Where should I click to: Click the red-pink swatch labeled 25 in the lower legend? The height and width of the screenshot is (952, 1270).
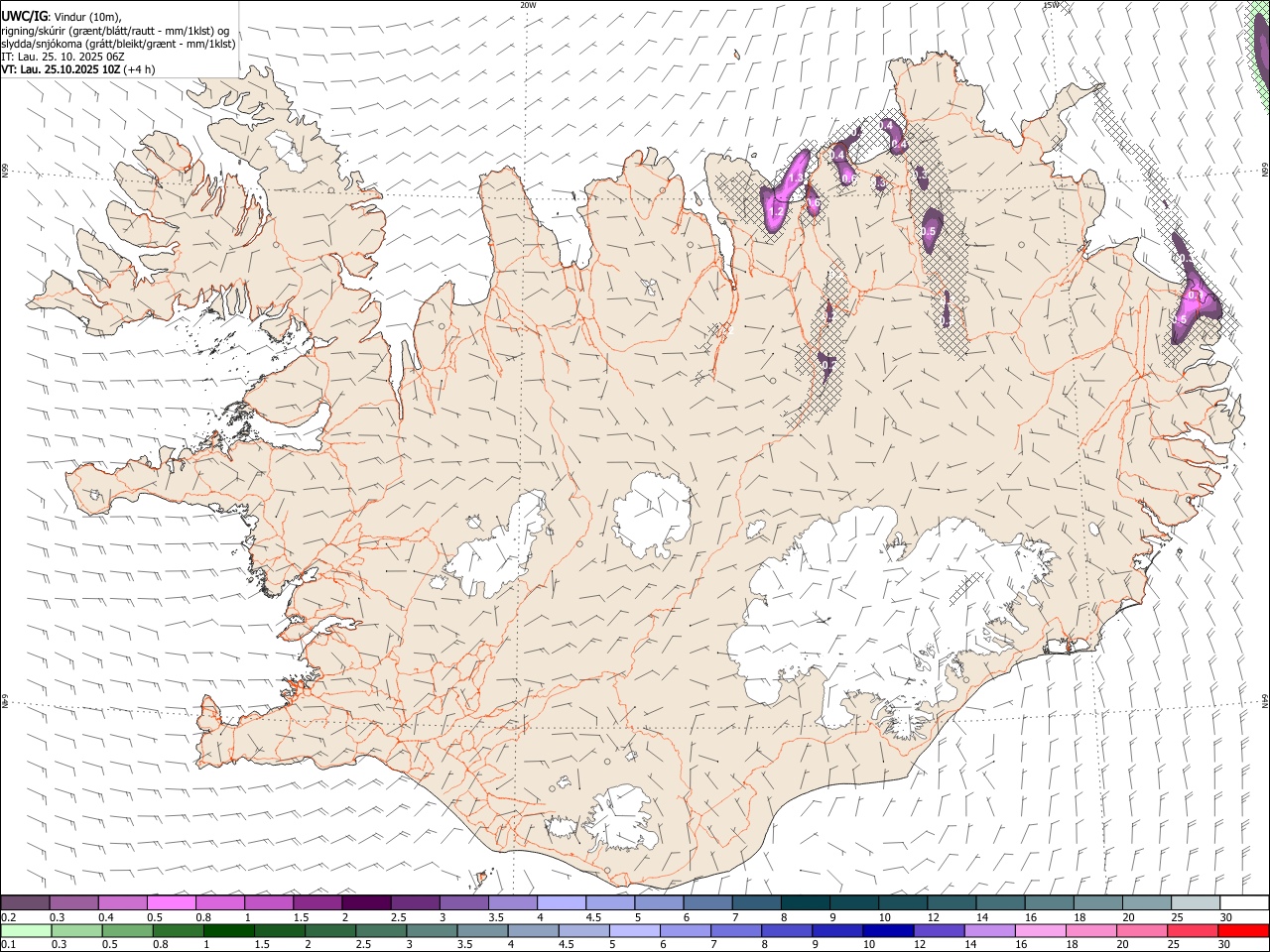pos(1193,930)
